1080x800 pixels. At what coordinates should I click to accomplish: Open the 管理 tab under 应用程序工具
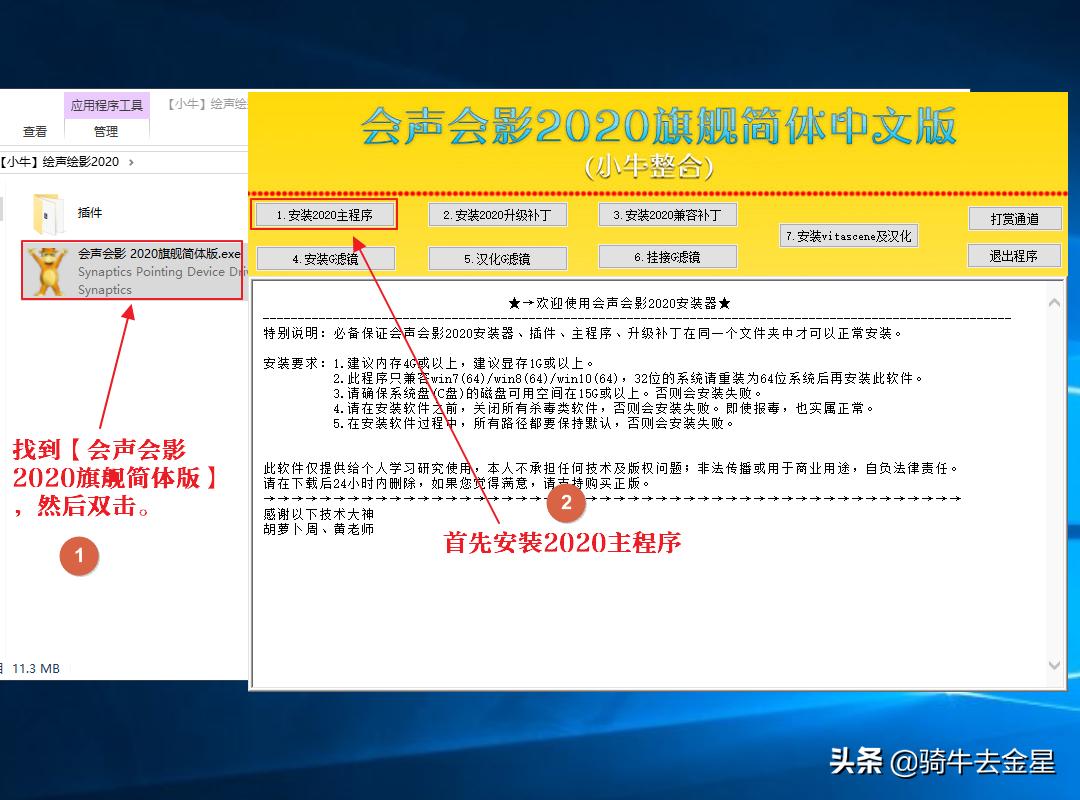coord(103,130)
